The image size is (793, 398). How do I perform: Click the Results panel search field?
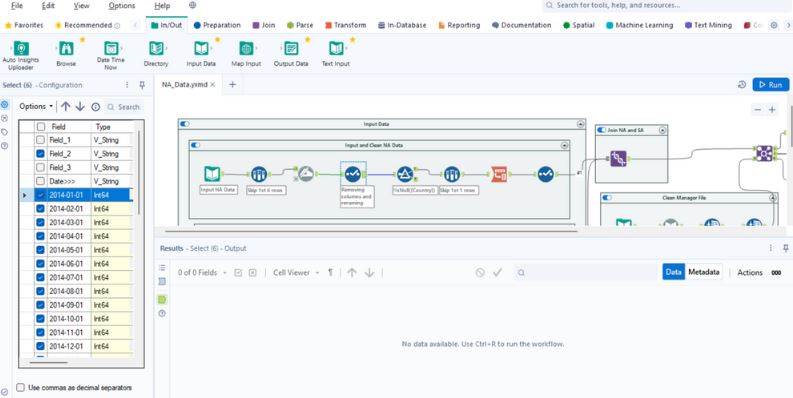pyautogui.click(x=586, y=273)
